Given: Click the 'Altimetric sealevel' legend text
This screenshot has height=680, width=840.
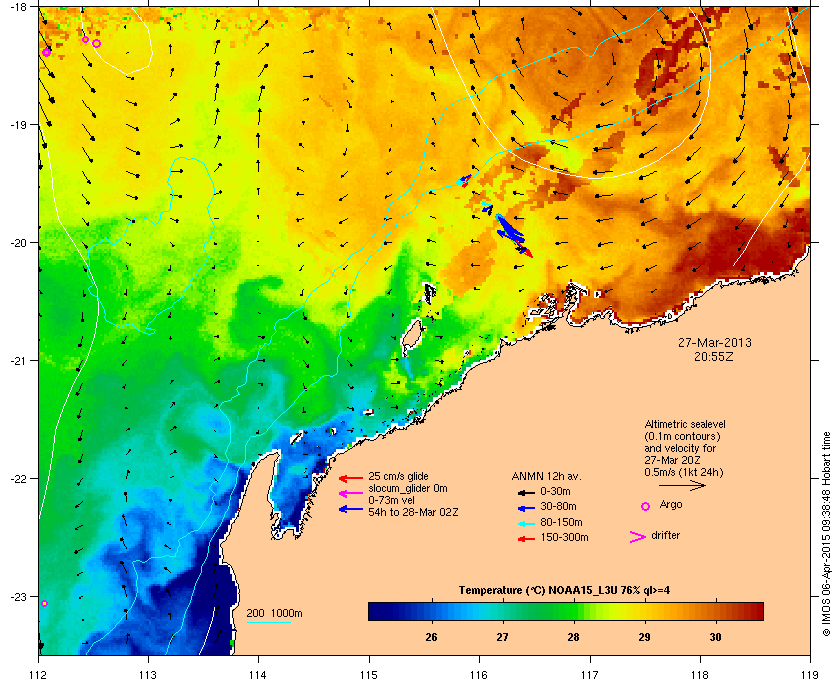Looking at the screenshot, I should (x=685, y=424).
